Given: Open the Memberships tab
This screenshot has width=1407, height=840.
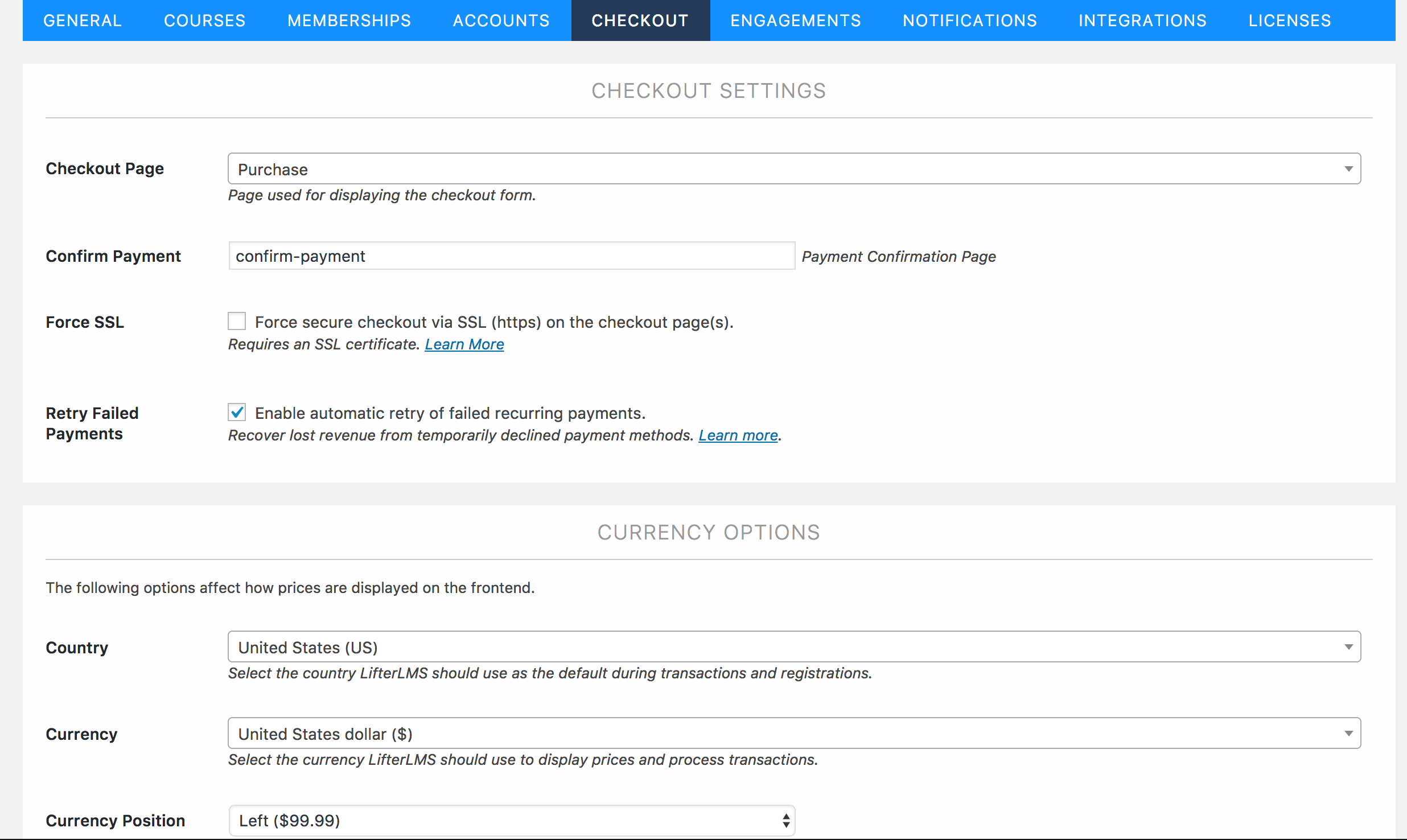Looking at the screenshot, I should (x=349, y=20).
